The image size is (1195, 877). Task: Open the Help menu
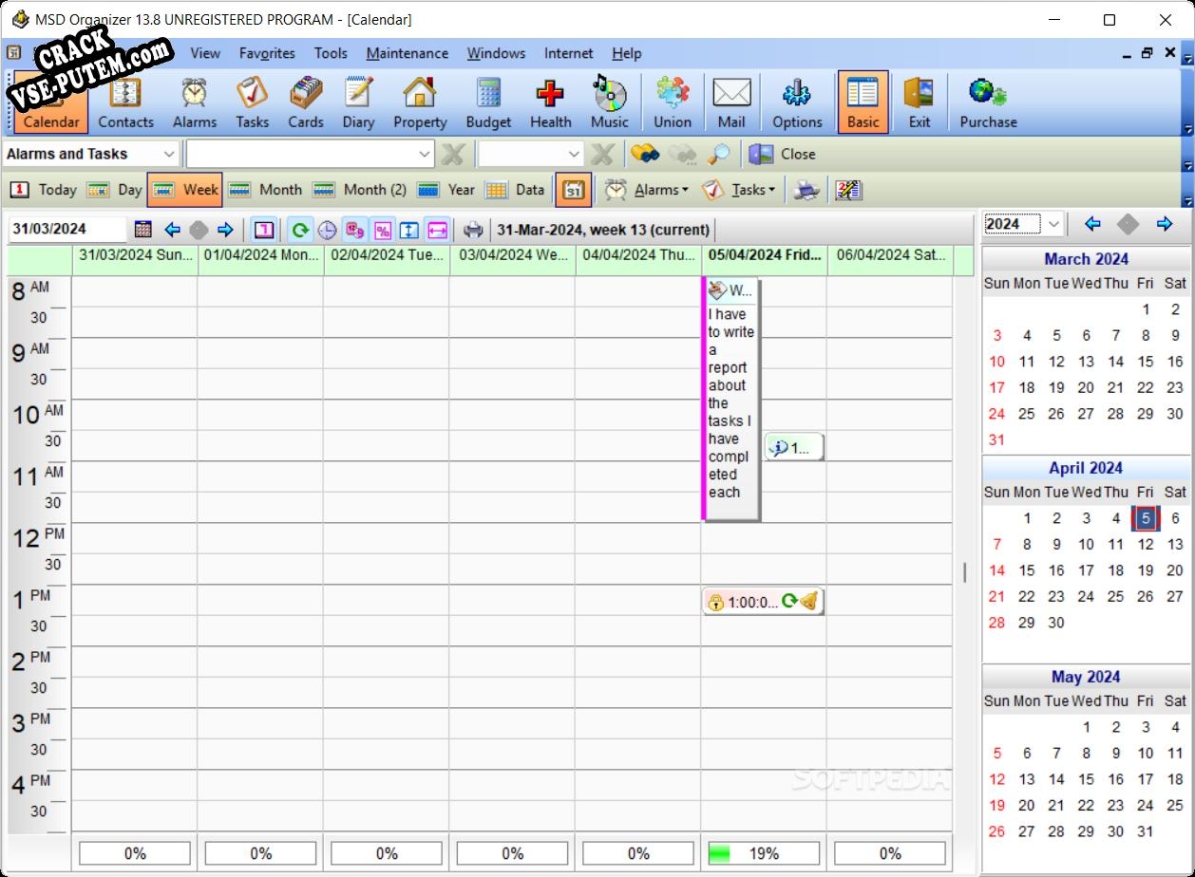pos(626,53)
